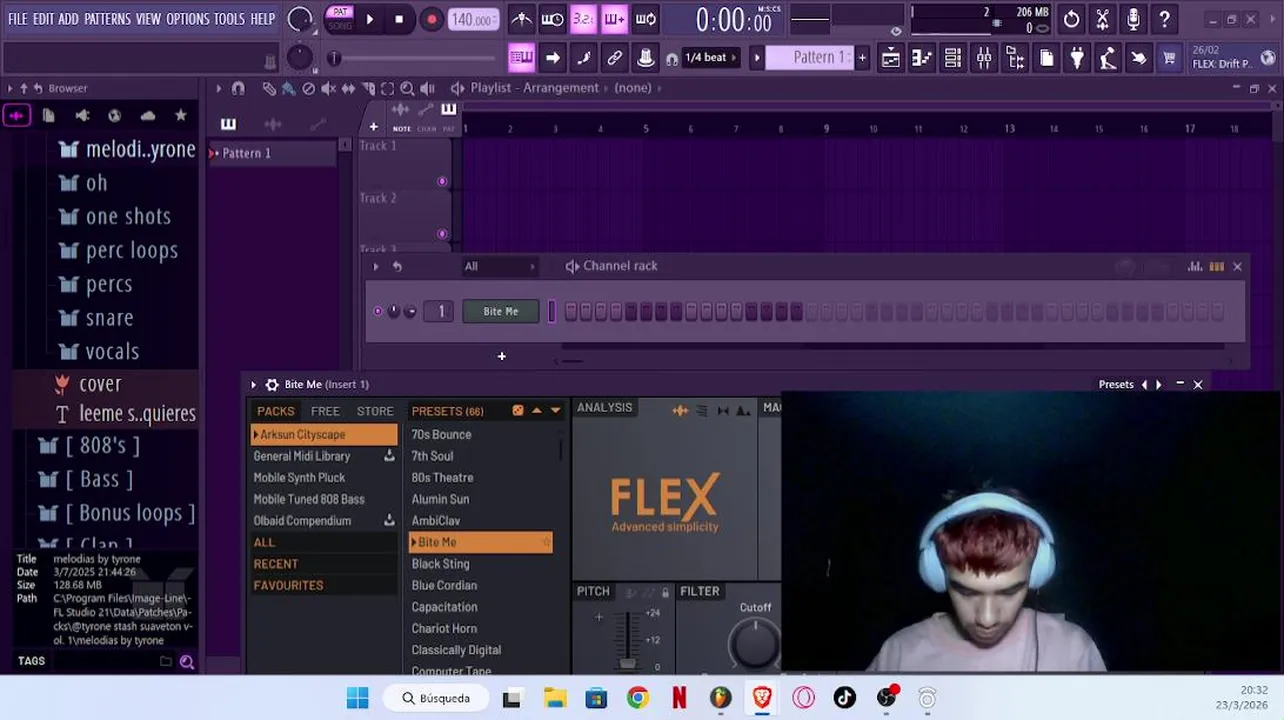The height and width of the screenshot is (720, 1284).
Task: Download the General Midi Library pack
Action: point(389,456)
